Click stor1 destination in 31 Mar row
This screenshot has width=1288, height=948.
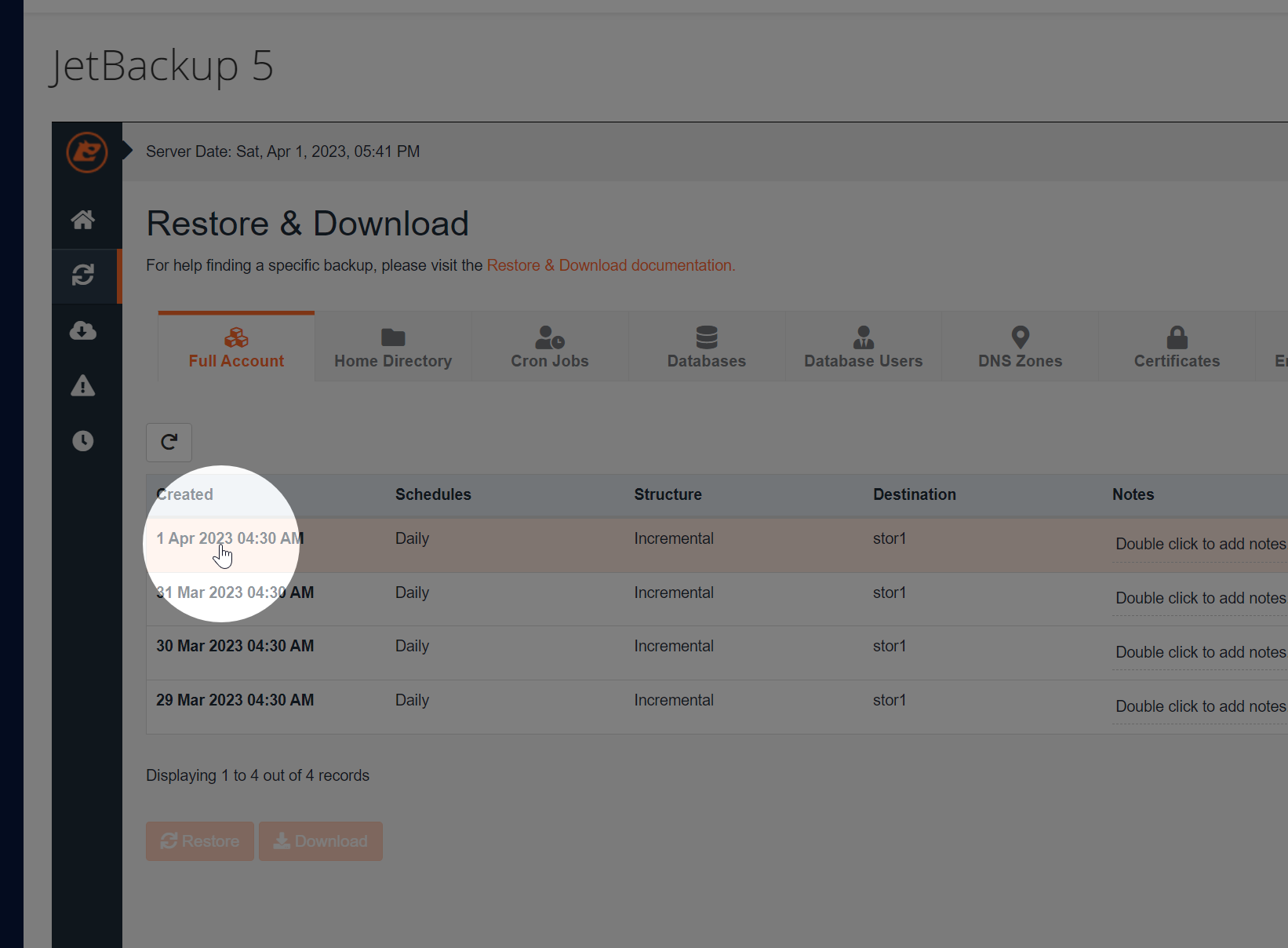[x=890, y=592]
